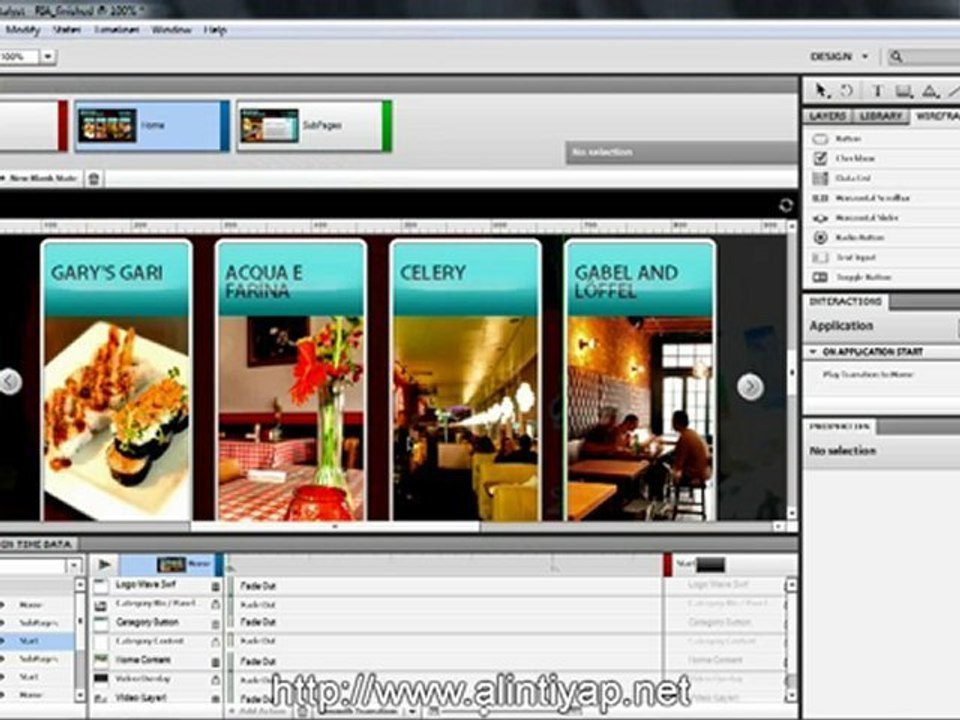This screenshot has height=720, width=960.
Task: Click the refresh icon above the artboard
Action: coord(786,205)
